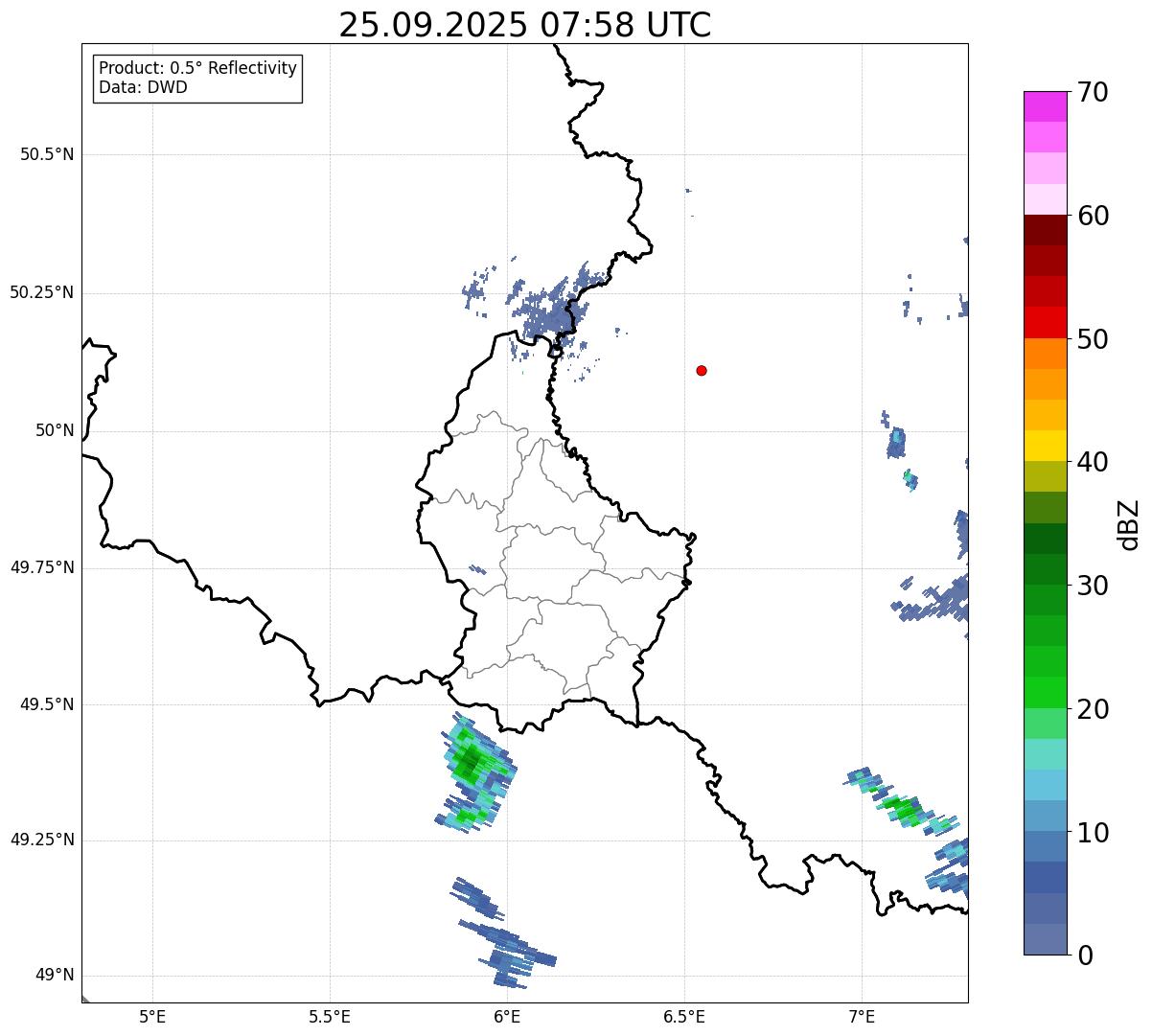Pick the orange colorbar segment below 50
The image size is (1152, 1036).
click(x=1045, y=354)
